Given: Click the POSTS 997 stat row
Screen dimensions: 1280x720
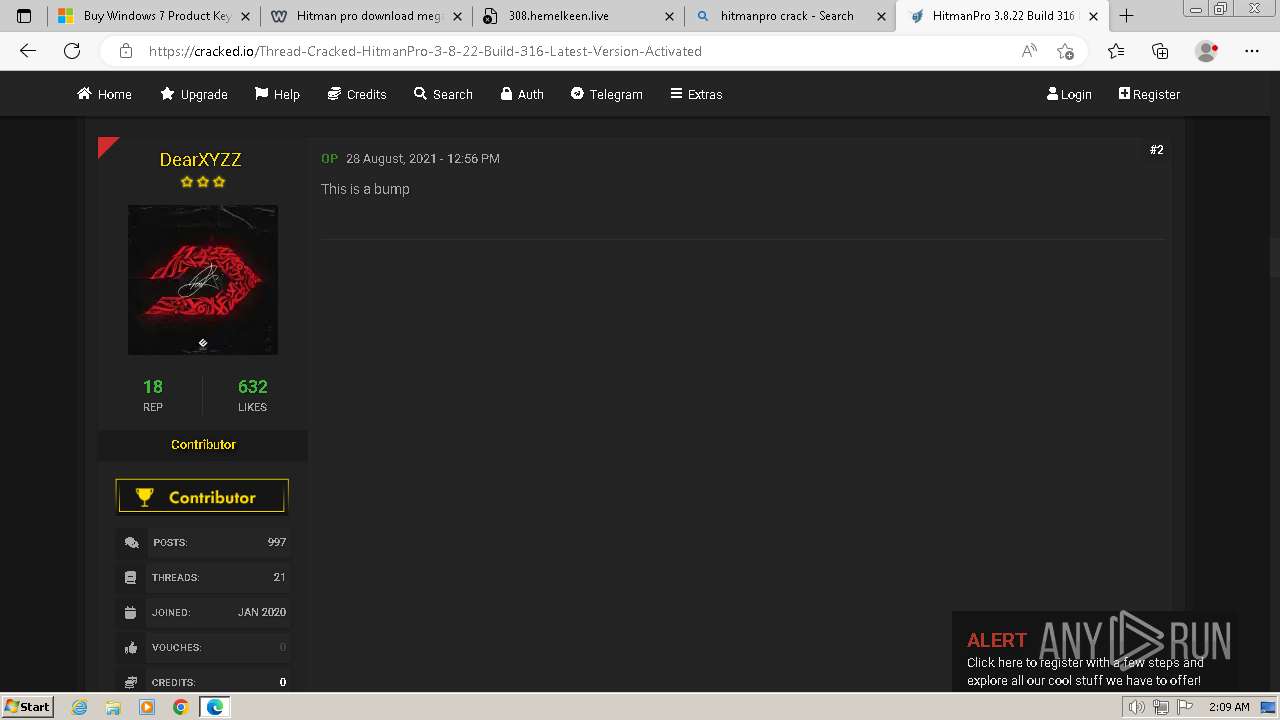Looking at the screenshot, I should [x=203, y=542].
